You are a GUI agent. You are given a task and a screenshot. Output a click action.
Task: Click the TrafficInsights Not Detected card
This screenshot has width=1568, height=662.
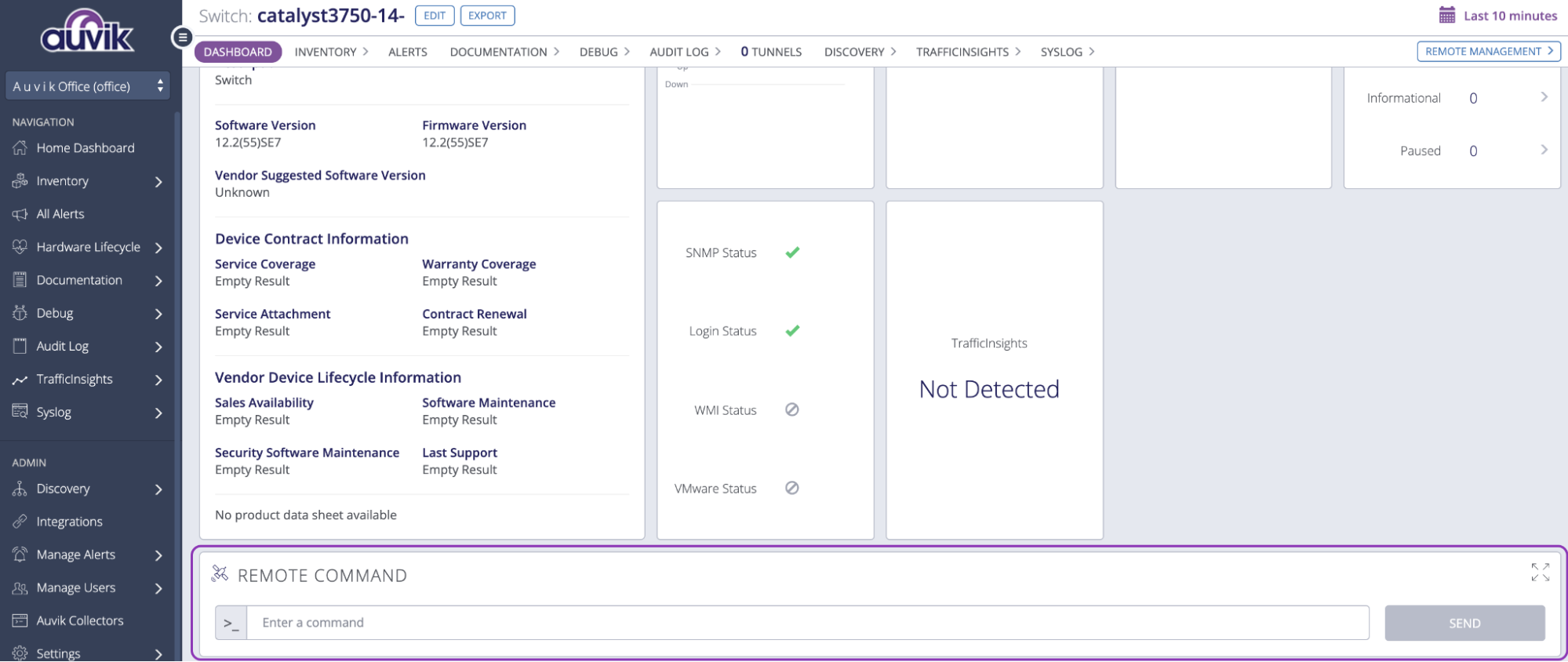994,370
